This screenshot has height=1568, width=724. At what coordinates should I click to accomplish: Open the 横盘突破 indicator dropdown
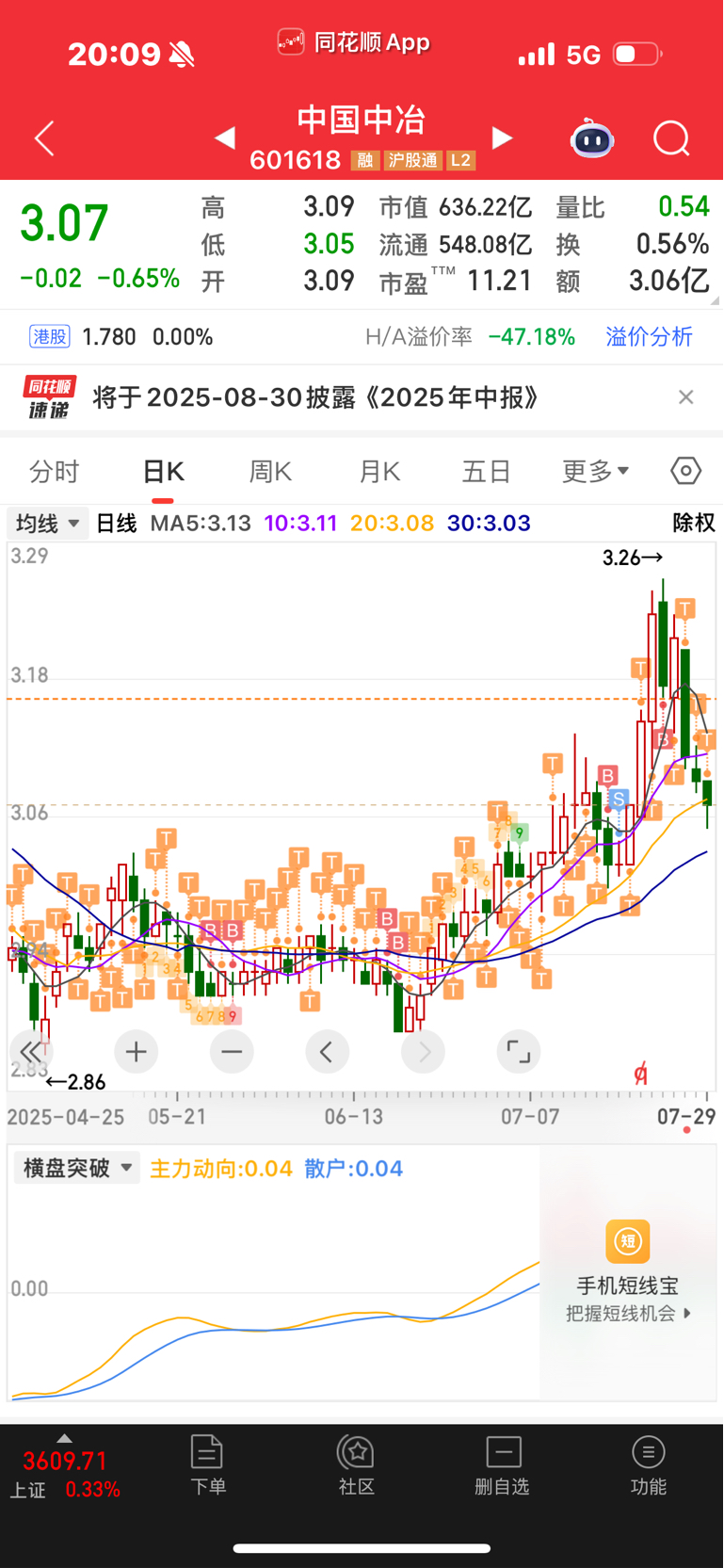click(77, 1169)
